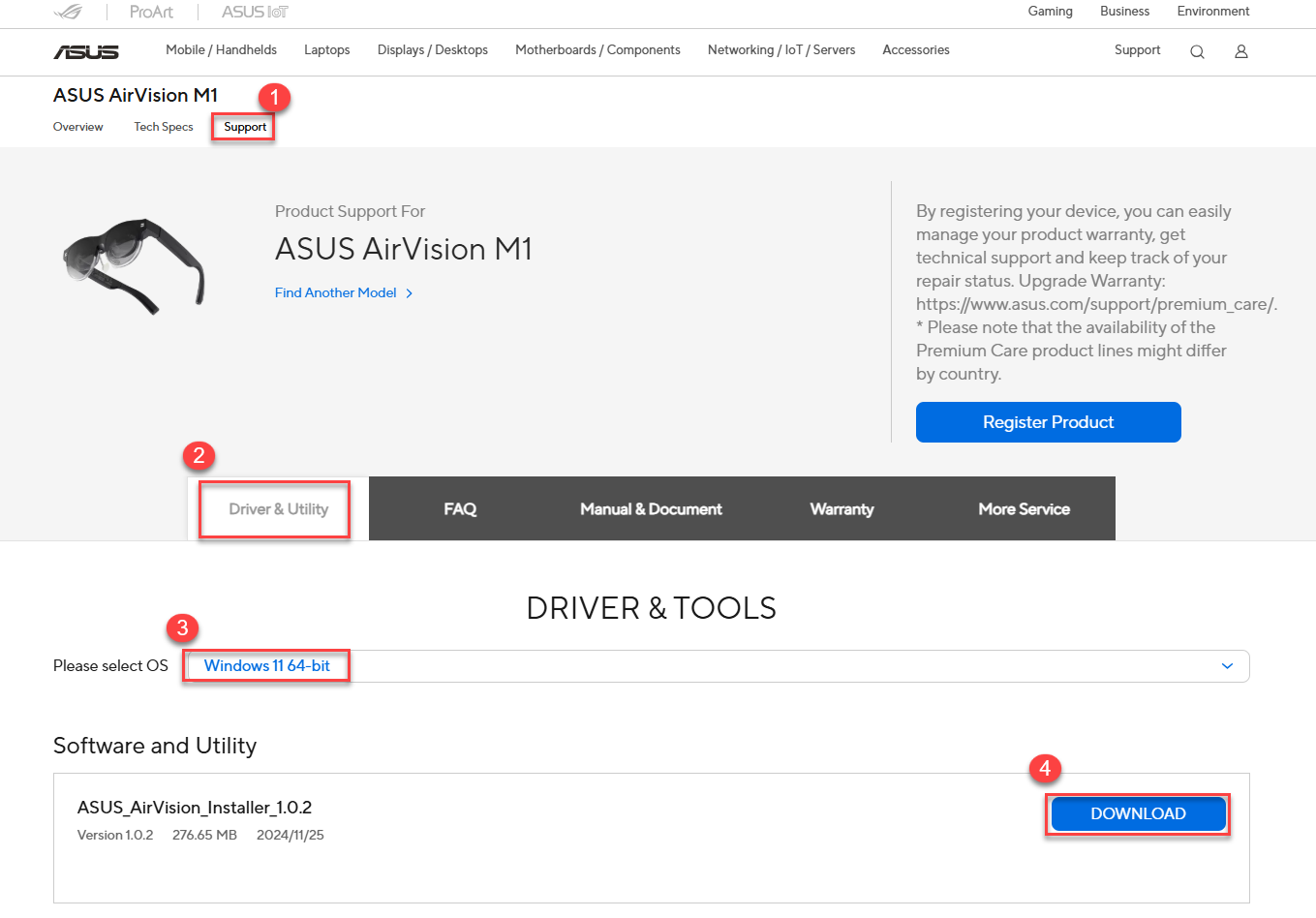Image resolution: width=1316 pixels, height=918 pixels.
Task: Download ASUS_AirVision_Installer_1.0.2
Action: pos(1138,814)
